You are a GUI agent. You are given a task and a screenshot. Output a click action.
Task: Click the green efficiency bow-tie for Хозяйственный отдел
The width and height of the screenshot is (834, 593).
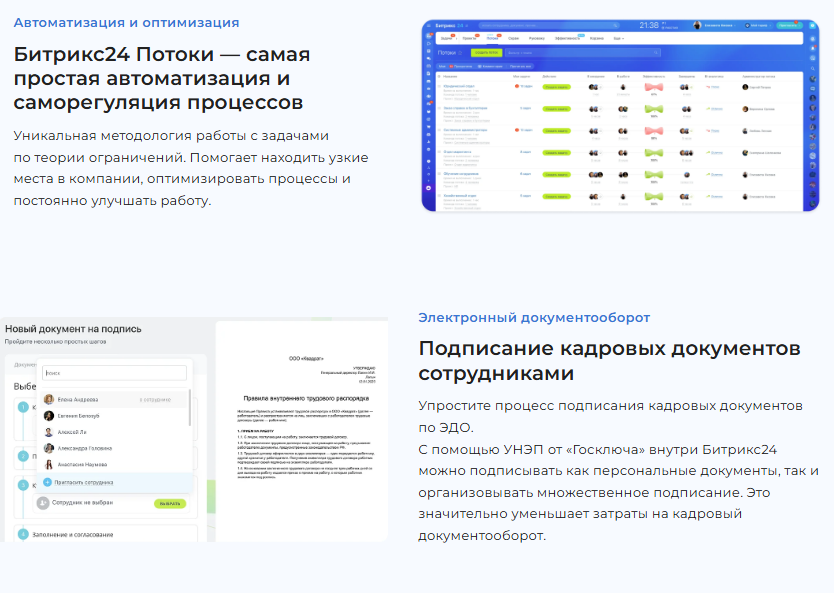(654, 196)
